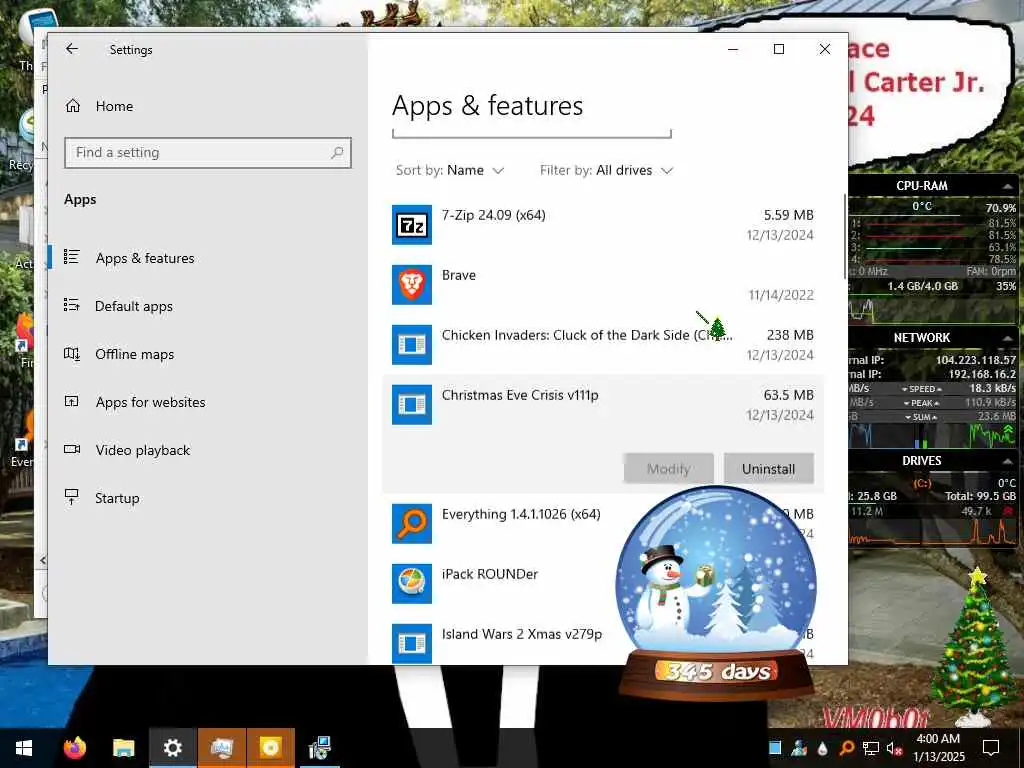Open Default apps page
Image resolution: width=1024 pixels, height=768 pixels.
click(134, 306)
